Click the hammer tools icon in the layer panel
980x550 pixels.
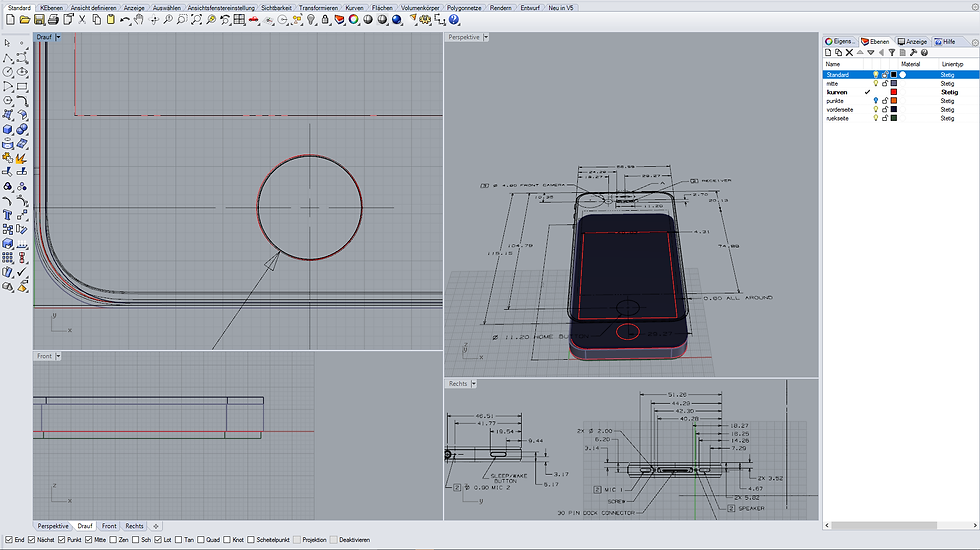tap(913, 52)
